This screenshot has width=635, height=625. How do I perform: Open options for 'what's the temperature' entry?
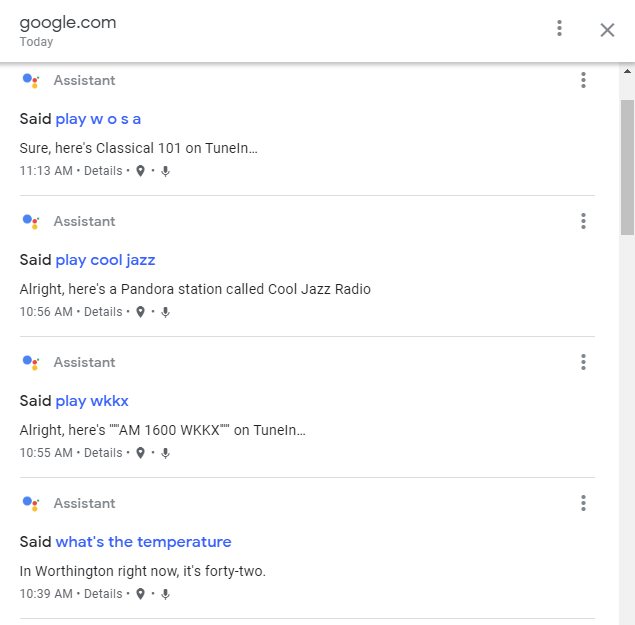tap(583, 503)
